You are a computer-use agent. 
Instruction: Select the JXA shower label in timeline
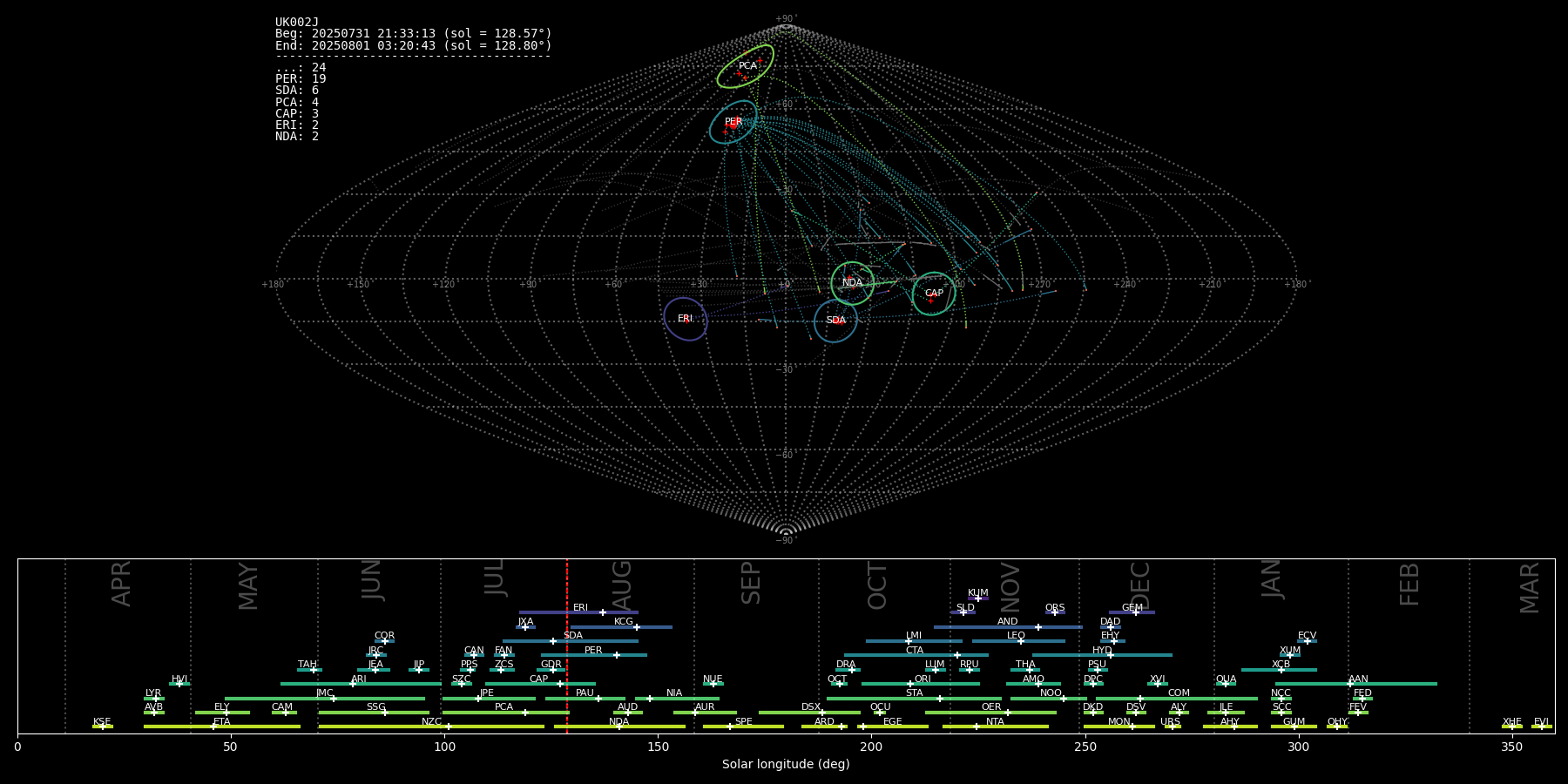point(525,622)
